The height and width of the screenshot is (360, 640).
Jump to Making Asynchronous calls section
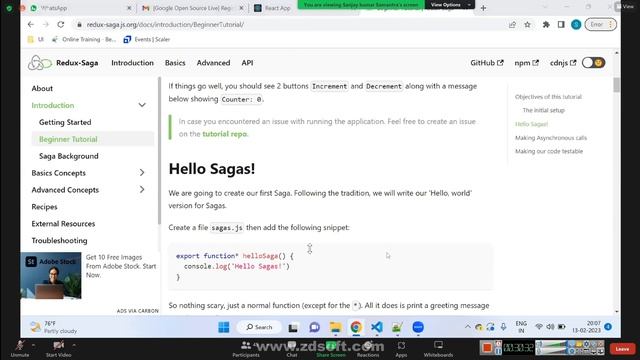551,138
